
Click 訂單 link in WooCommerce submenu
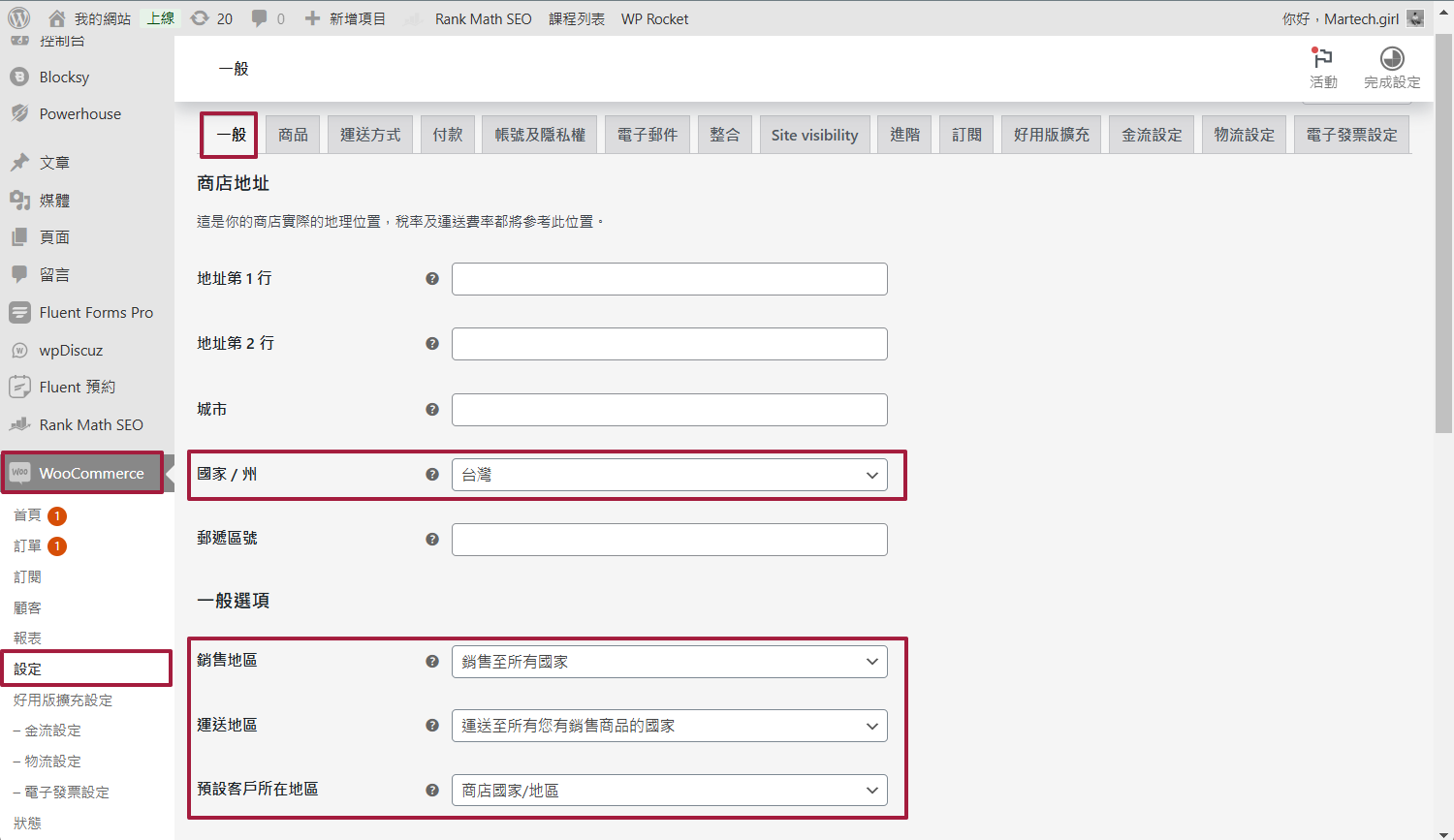(27, 546)
